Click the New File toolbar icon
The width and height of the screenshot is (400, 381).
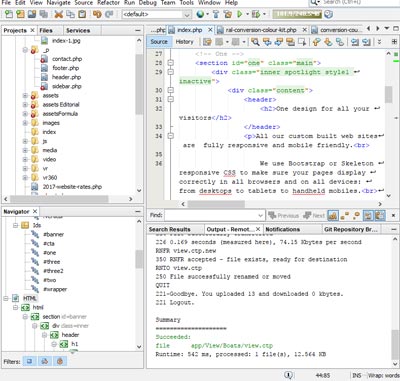[9, 14]
